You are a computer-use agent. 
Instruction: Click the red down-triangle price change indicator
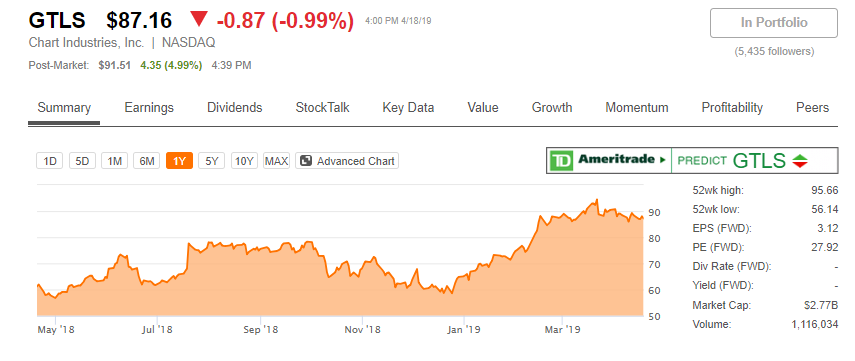click(x=199, y=21)
